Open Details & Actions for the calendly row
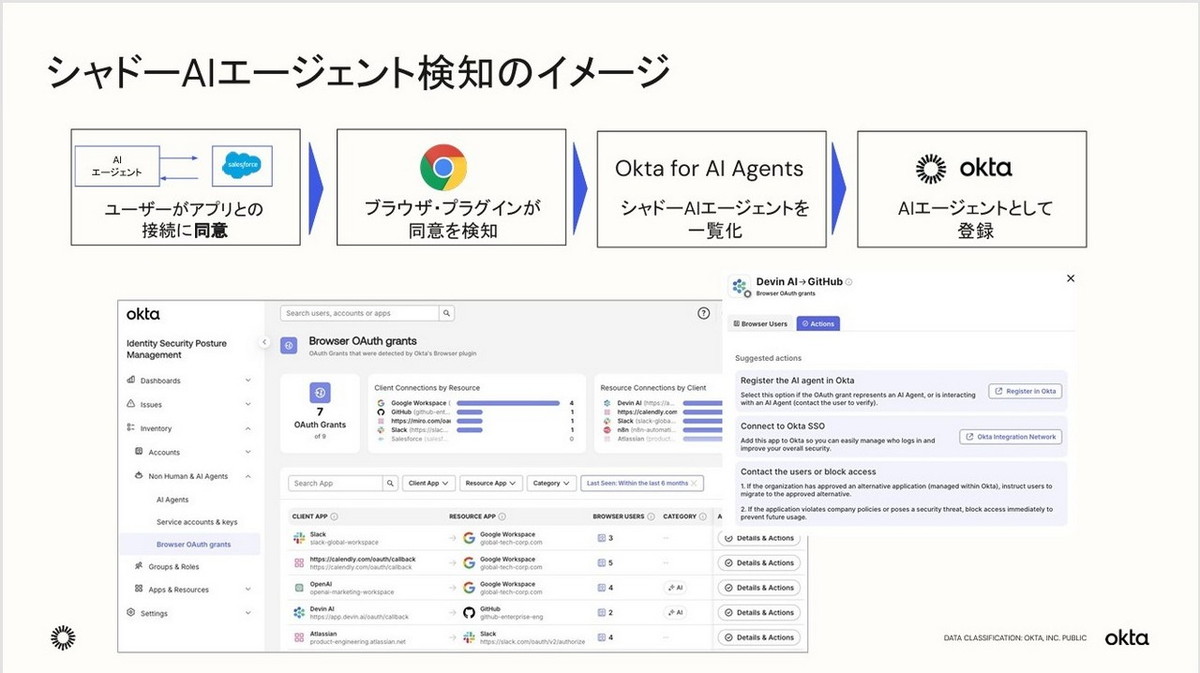Viewport: 1200px width, 673px height. (759, 563)
